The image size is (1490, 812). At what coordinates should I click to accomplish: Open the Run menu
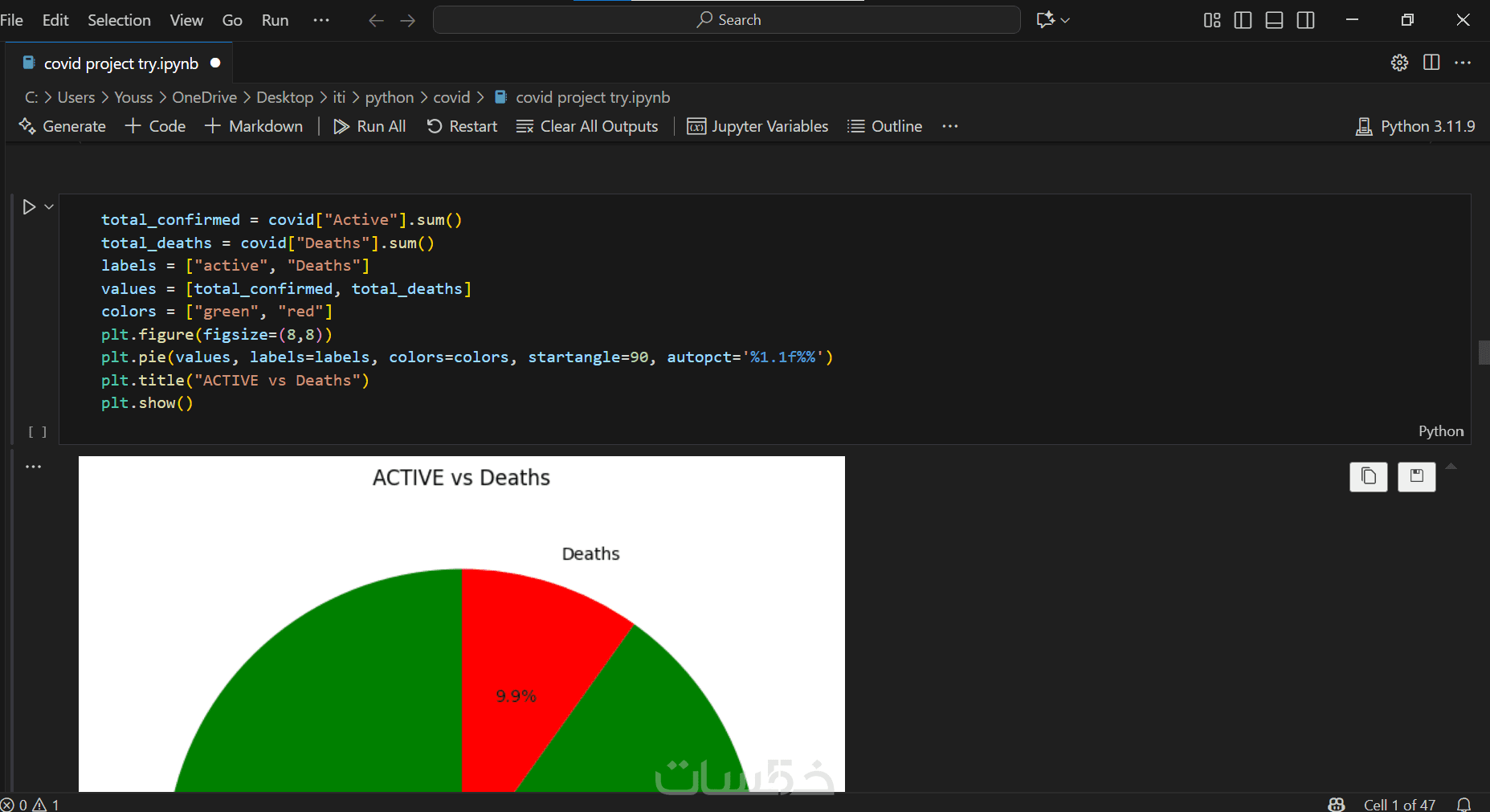tap(275, 20)
